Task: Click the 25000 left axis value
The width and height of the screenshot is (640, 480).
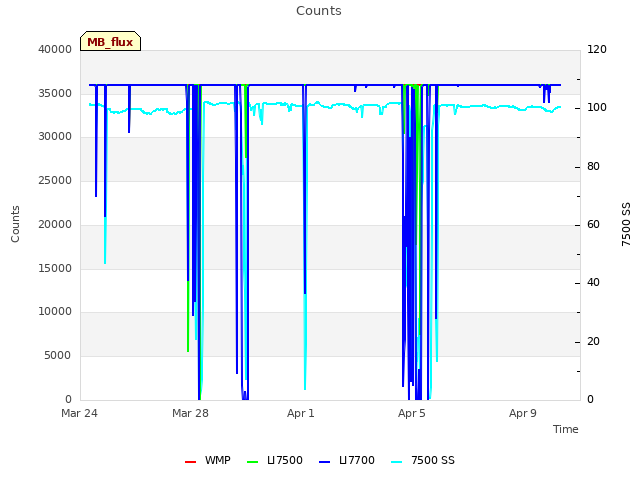Action: [x=55, y=180]
